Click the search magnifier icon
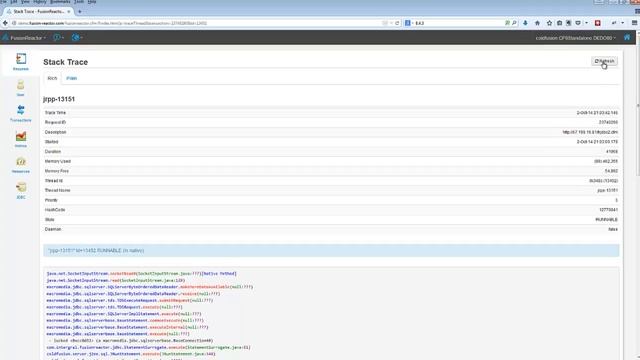This screenshot has height=360, width=640. pos(514,23)
